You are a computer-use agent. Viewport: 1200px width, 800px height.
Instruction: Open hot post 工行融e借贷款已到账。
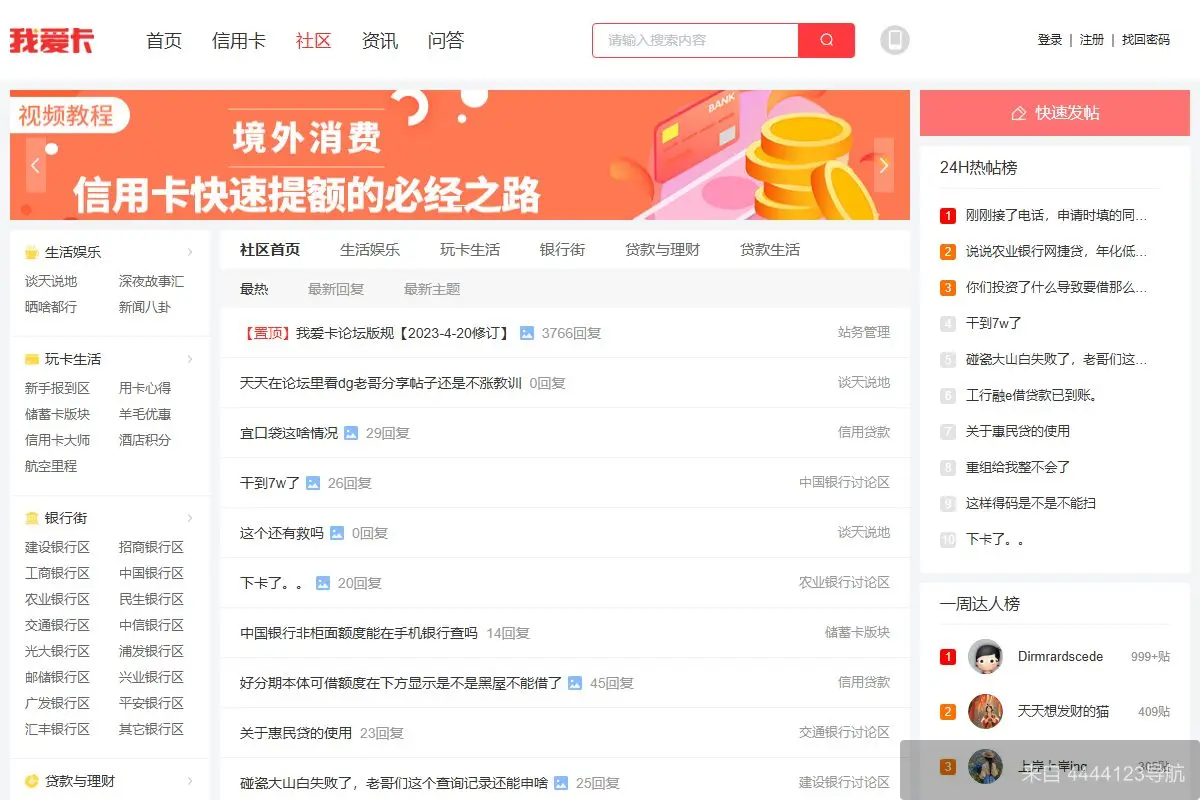pos(1032,395)
